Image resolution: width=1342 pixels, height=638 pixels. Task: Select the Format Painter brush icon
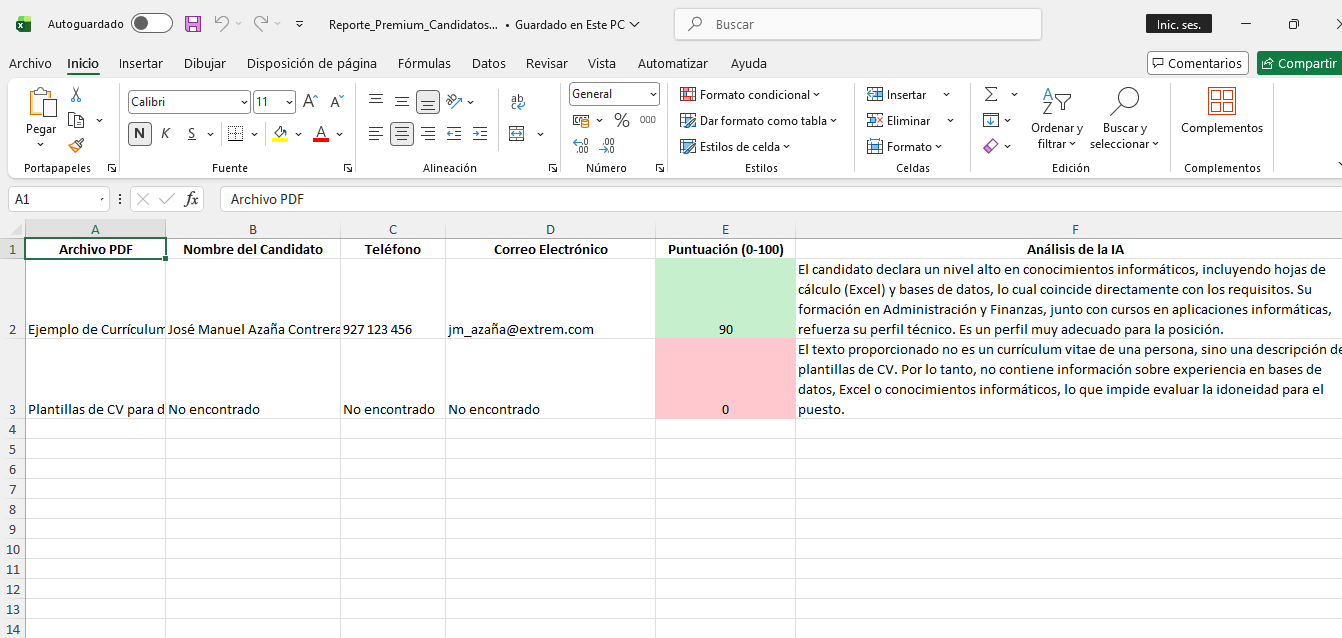point(76,145)
